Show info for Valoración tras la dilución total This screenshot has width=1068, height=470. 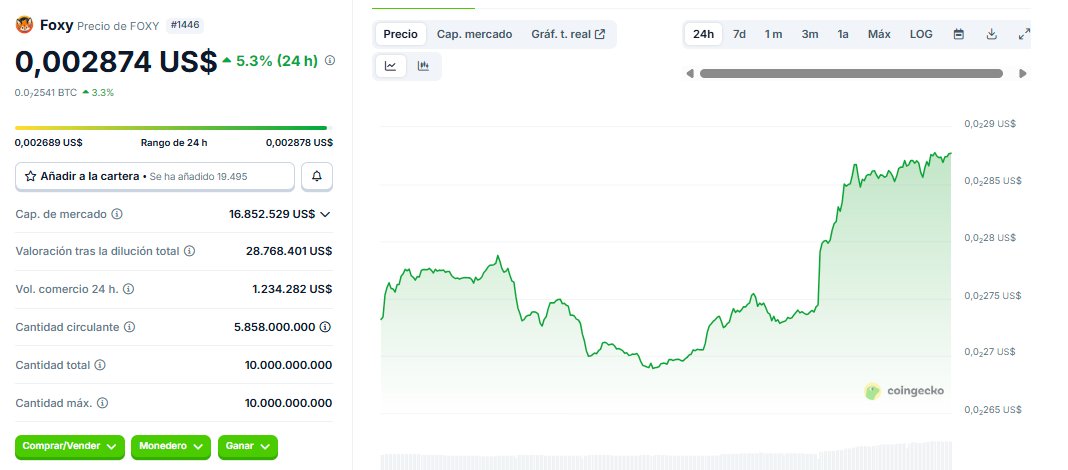(189, 251)
